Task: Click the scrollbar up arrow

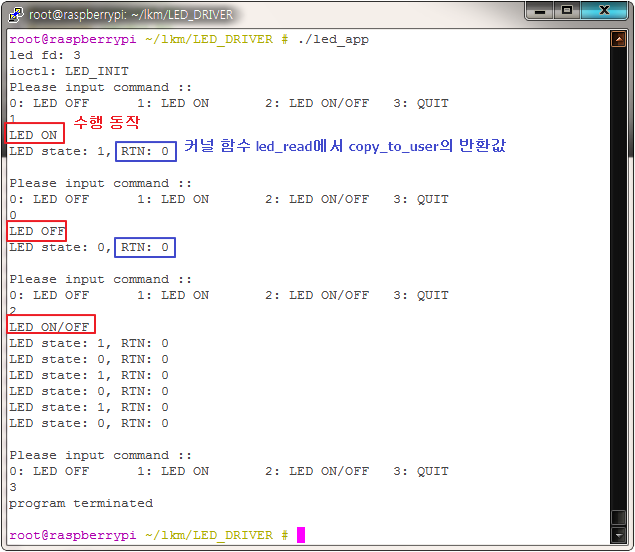Action: tap(618, 39)
